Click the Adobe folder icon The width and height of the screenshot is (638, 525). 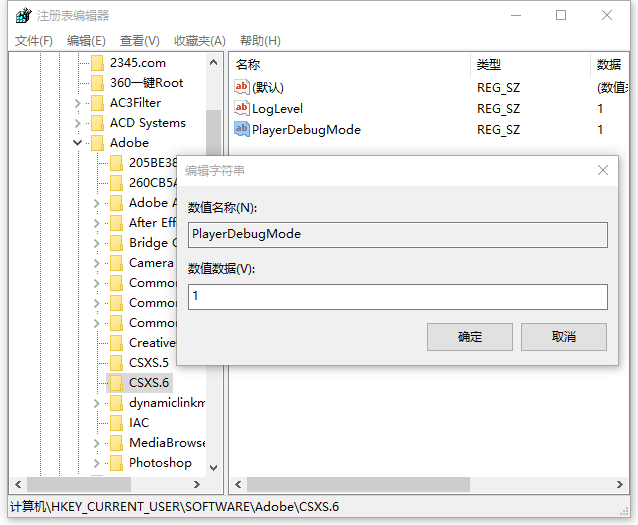point(97,143)
